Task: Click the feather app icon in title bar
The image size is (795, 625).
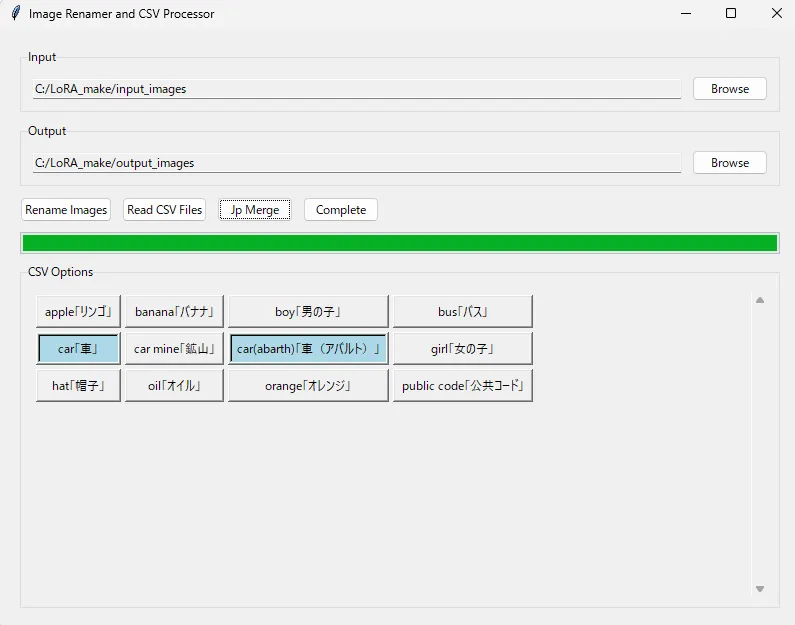Action: tap(15, 14)
